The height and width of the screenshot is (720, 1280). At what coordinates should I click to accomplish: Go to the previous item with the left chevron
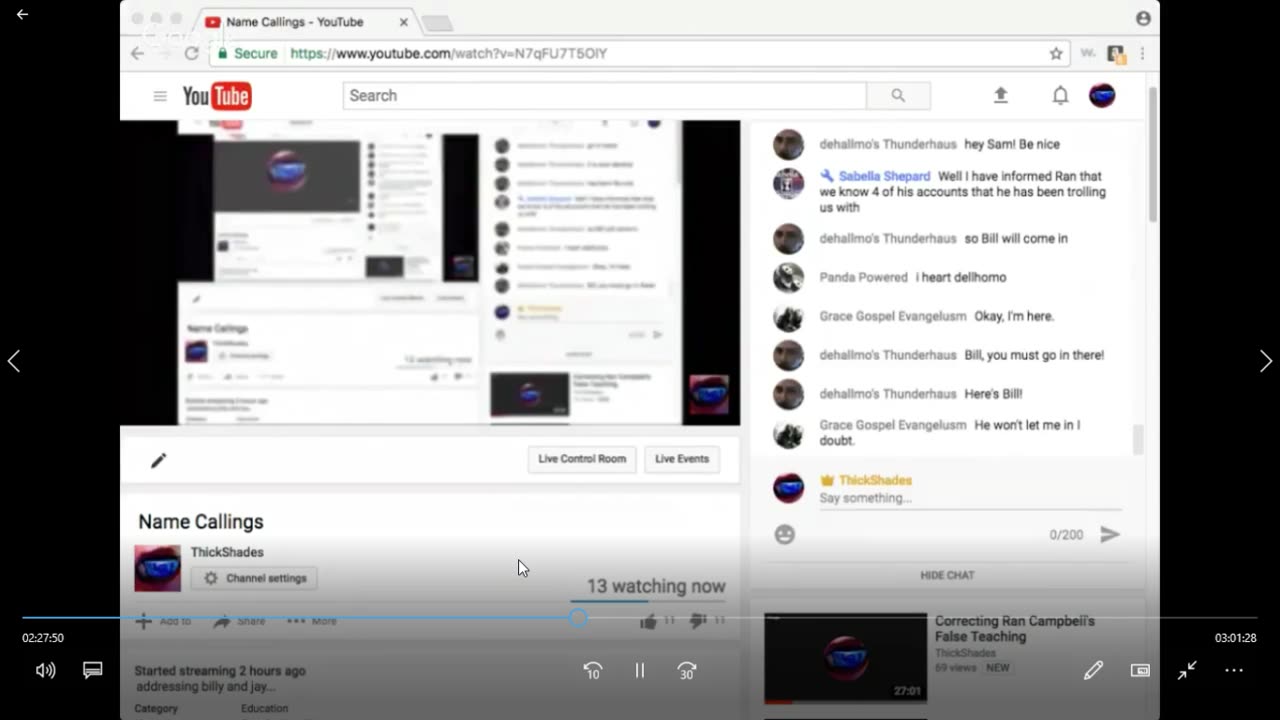[14, 361]
